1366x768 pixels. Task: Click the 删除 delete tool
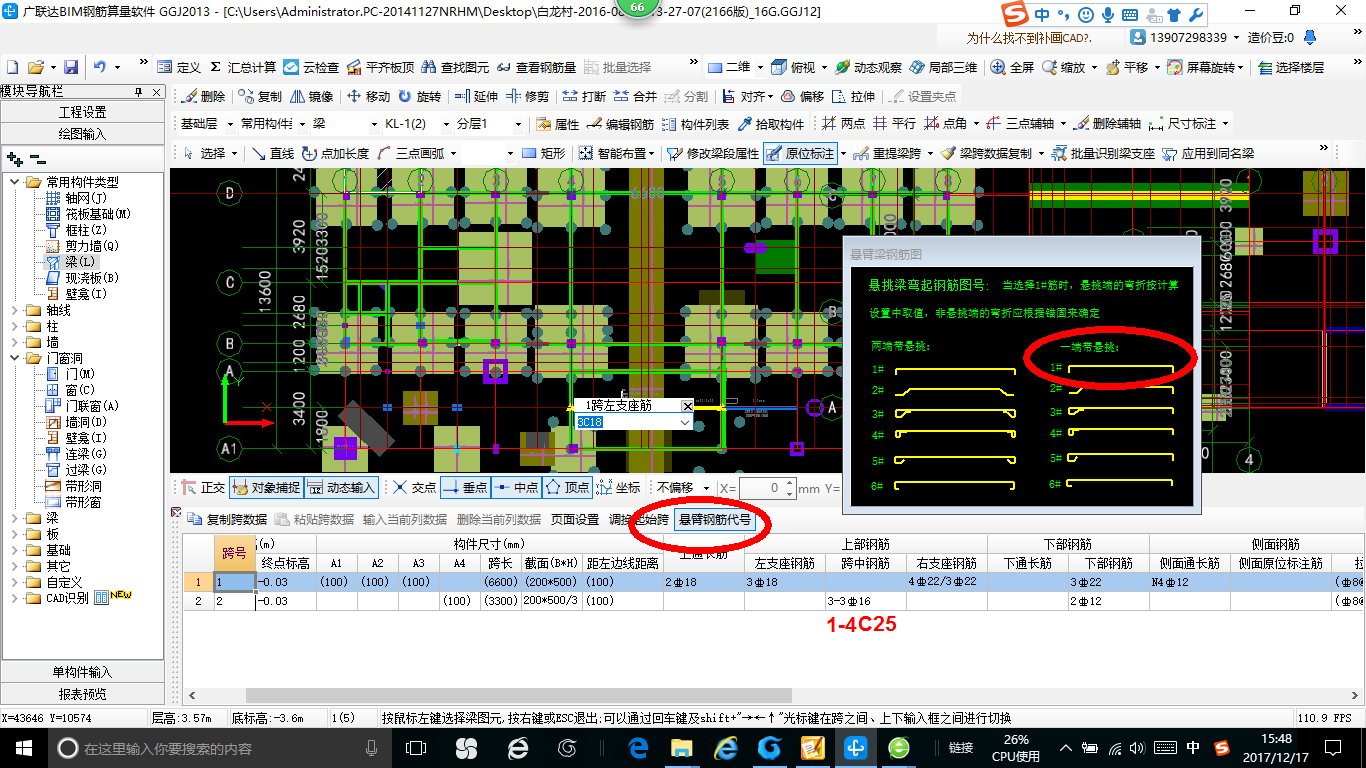click(205, 96)
